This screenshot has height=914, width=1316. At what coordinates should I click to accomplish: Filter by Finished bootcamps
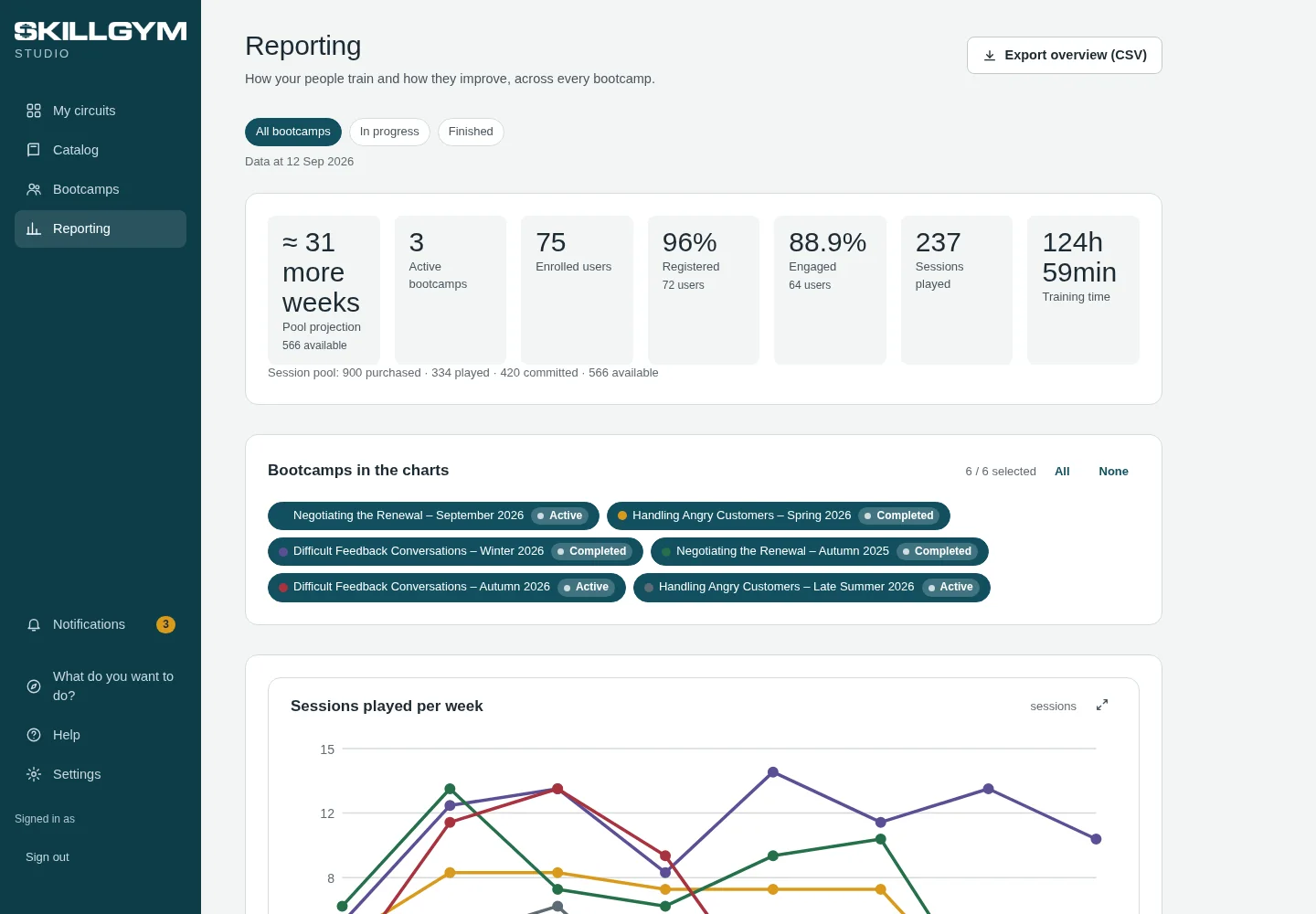pyautogui.click(x=471, y=132)
